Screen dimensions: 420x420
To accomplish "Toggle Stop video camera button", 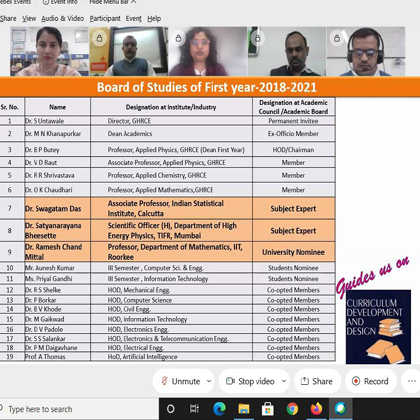I will tap(250, 381).
